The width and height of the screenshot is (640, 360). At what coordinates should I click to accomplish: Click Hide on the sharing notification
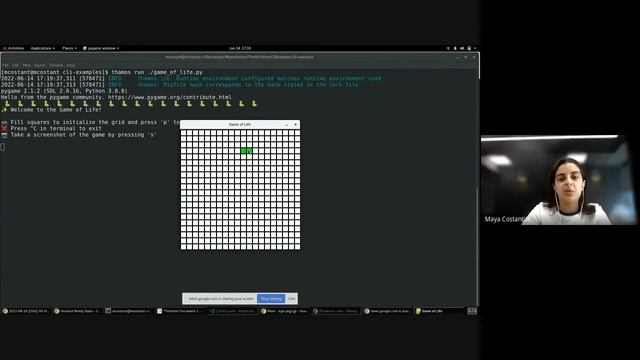pos(291,299)
